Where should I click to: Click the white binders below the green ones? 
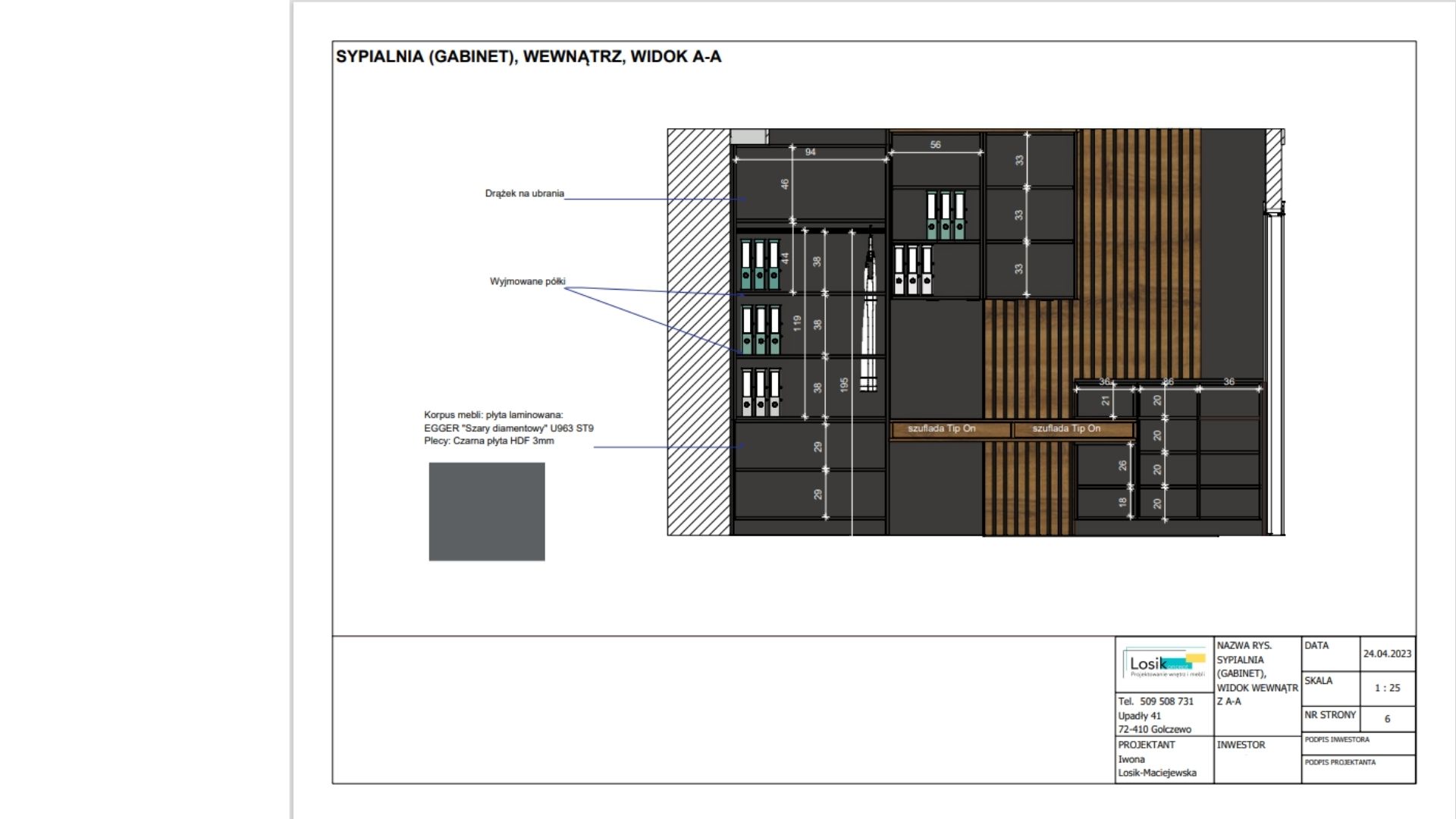click(x=912, y=270)
